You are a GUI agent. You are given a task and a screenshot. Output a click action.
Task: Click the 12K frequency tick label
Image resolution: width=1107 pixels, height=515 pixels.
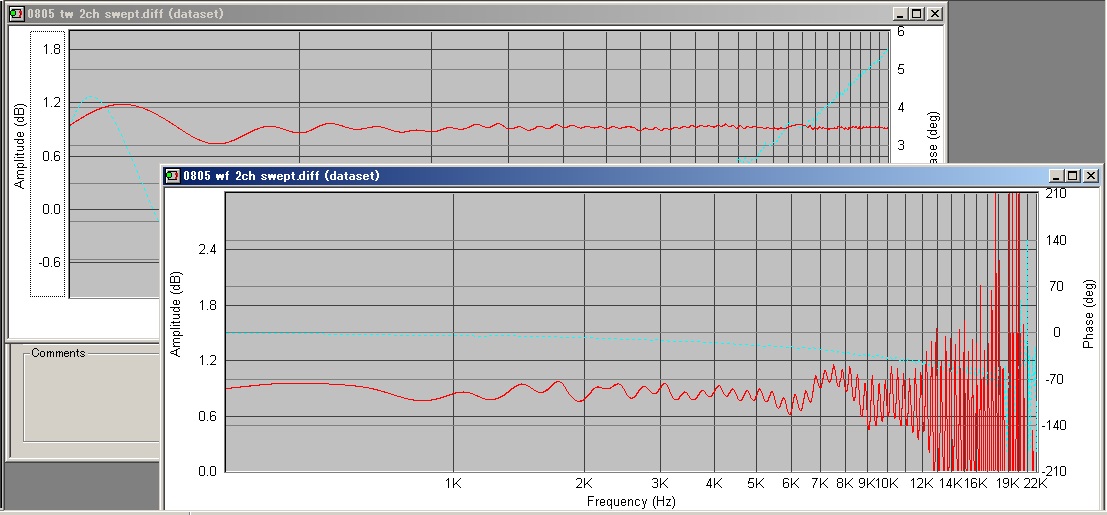point(922,484)
